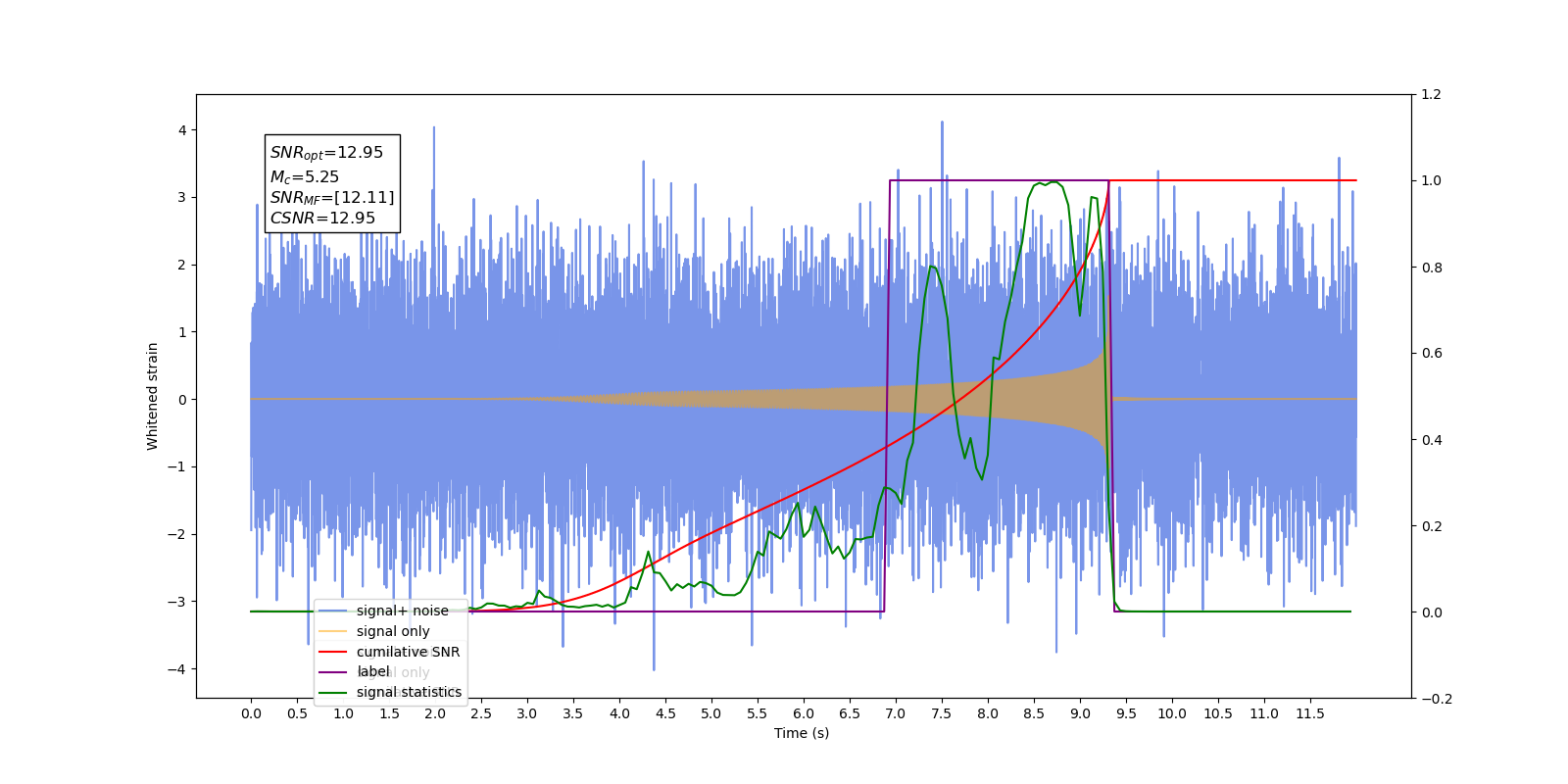This screenshot has height=784, width=1568.
Task: Click the 0.8 tick on right axis
Action: (1431, 268)
